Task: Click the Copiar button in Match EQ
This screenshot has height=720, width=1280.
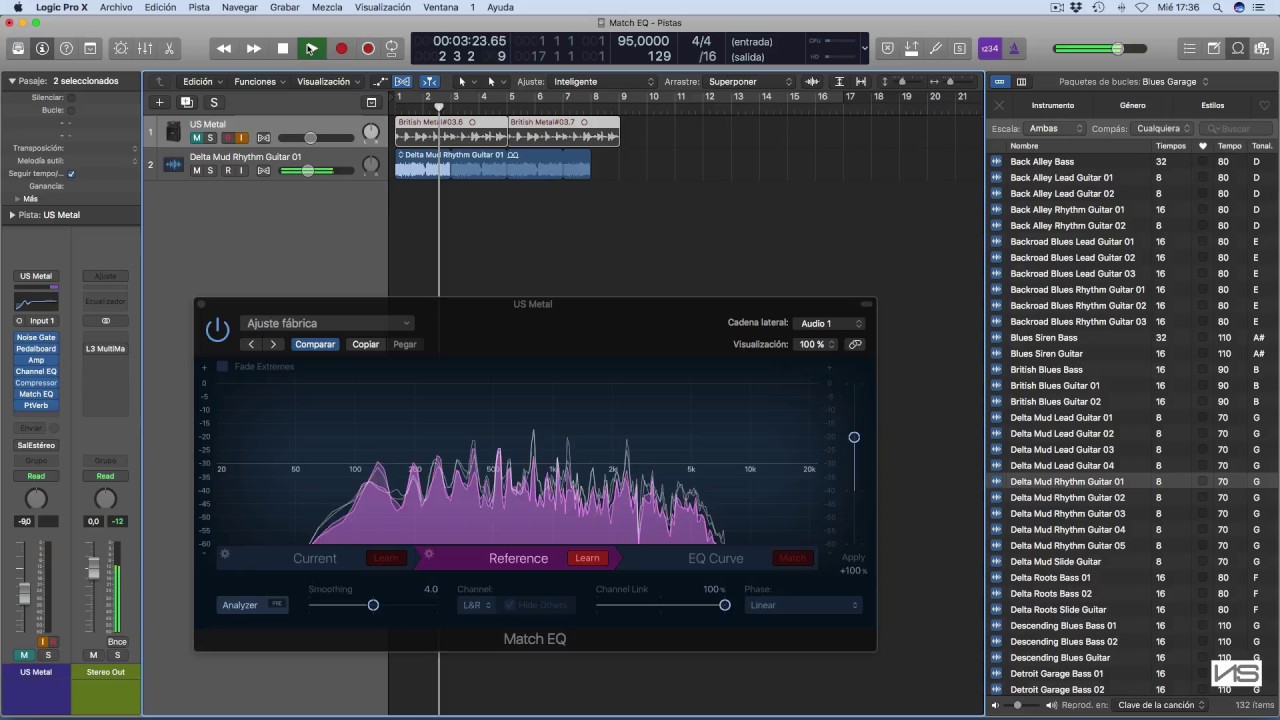Action: pos(366,344)
